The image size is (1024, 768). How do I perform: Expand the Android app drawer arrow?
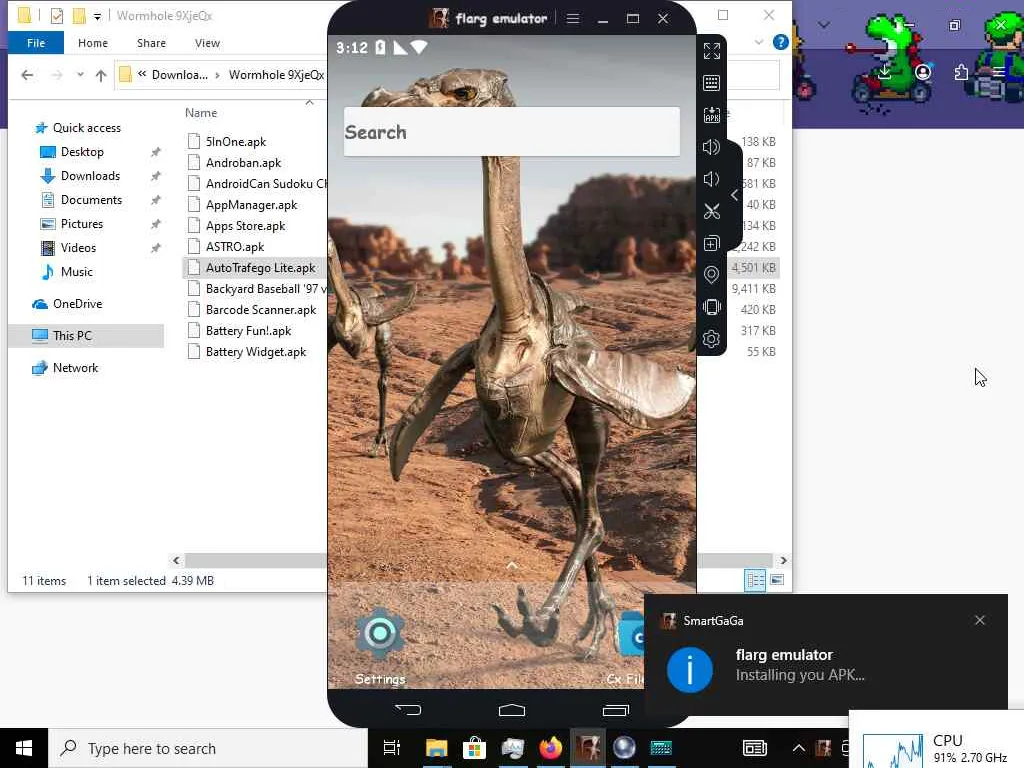click(x=512, y=566)
